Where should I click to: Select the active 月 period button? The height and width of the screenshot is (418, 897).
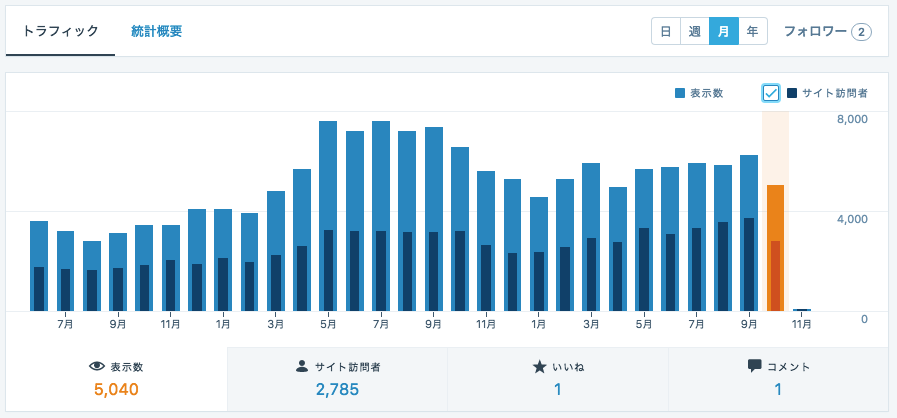click(x=723, y=32)
